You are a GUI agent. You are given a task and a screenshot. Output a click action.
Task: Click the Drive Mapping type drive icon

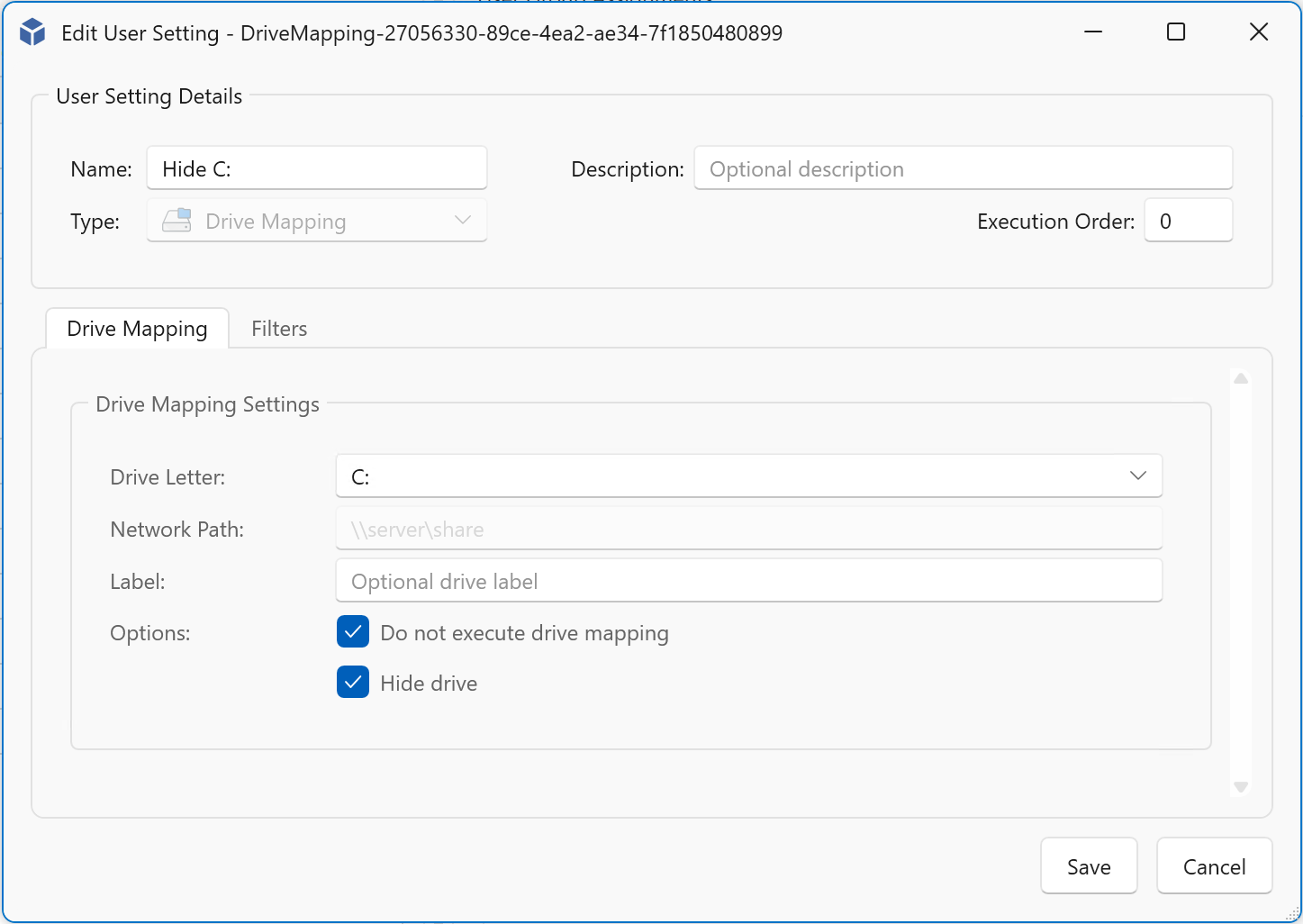176,221
